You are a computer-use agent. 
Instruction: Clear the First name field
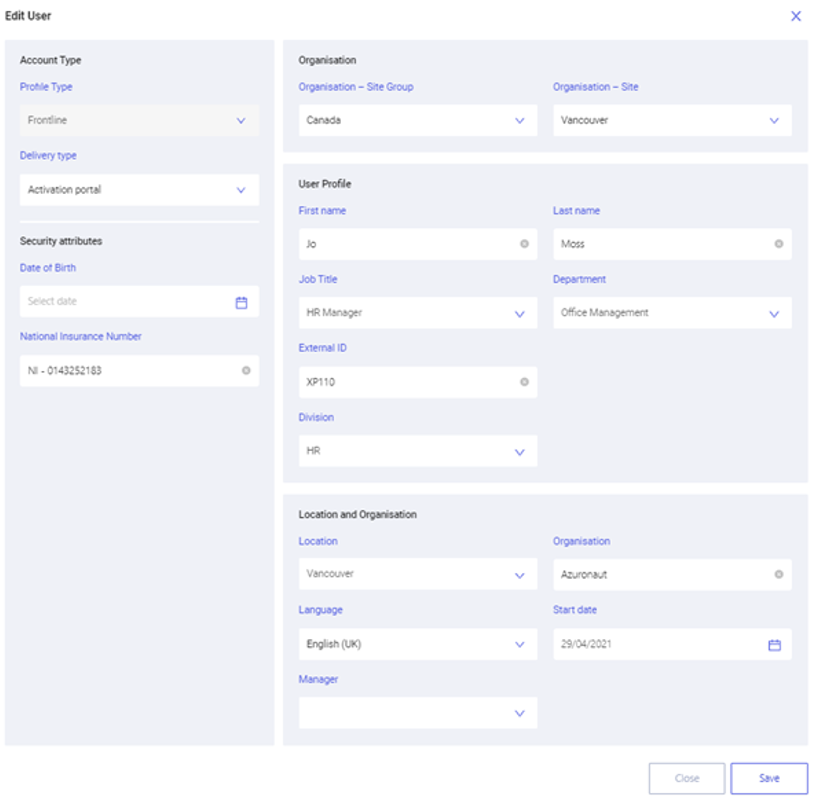(524, 244)
